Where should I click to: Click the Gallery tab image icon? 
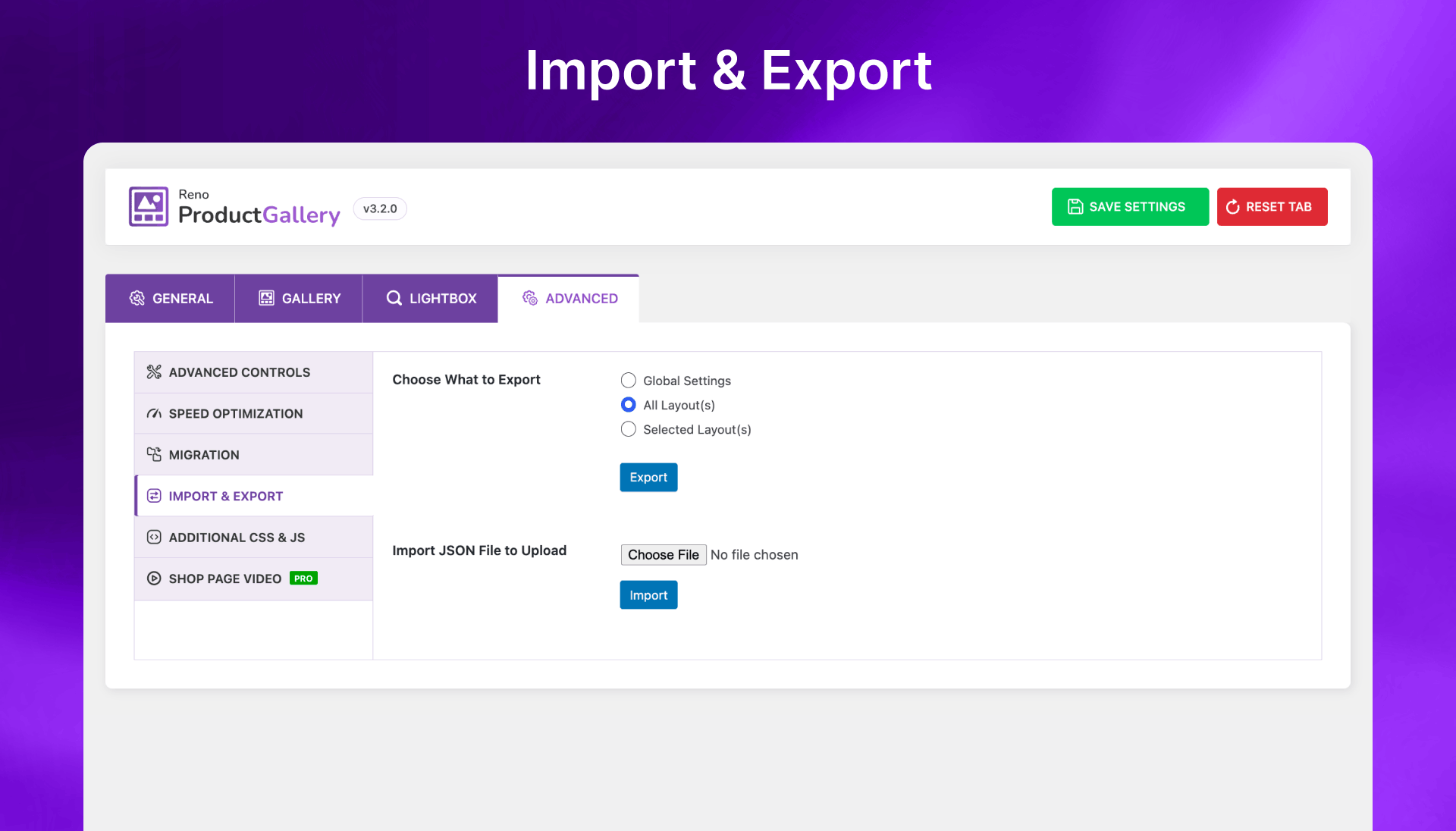266,298
